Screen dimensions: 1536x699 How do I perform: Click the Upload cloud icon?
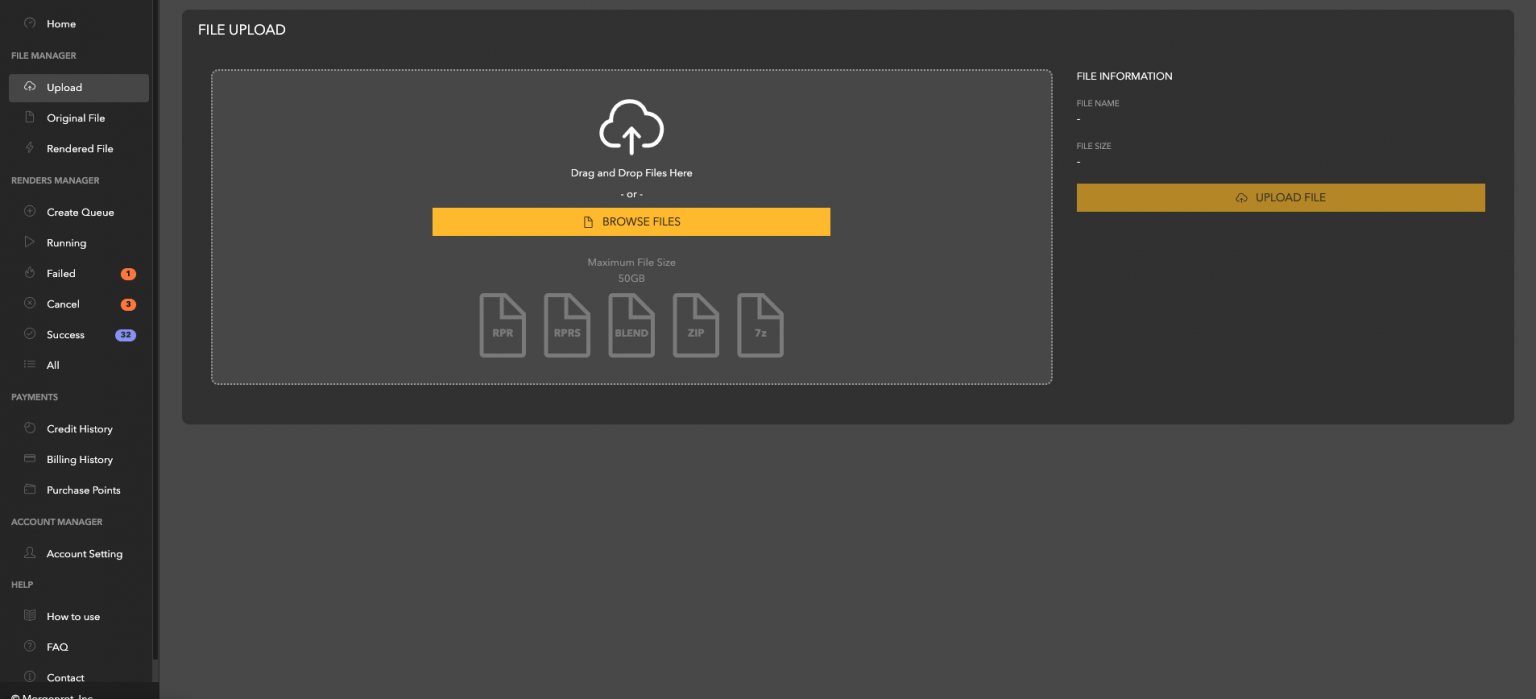pos(30,87)
